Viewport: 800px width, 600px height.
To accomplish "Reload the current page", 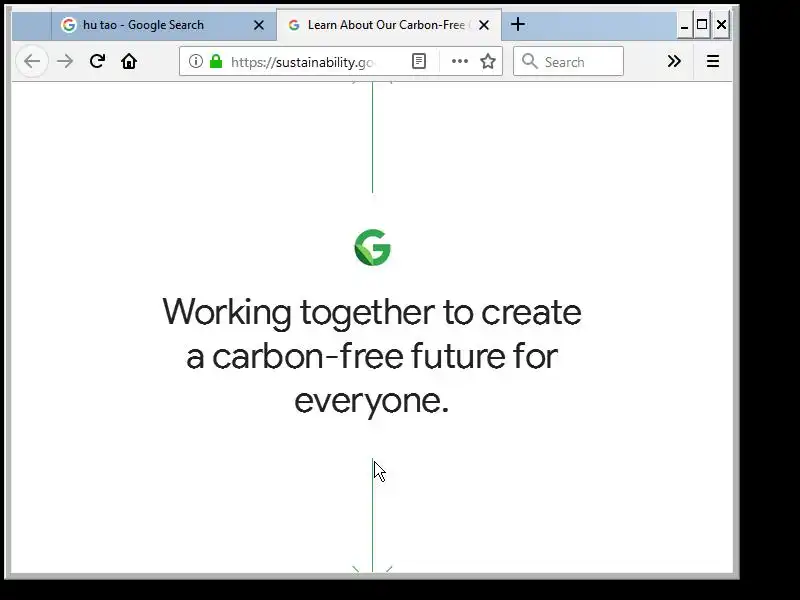I will [x=97, y=61].
